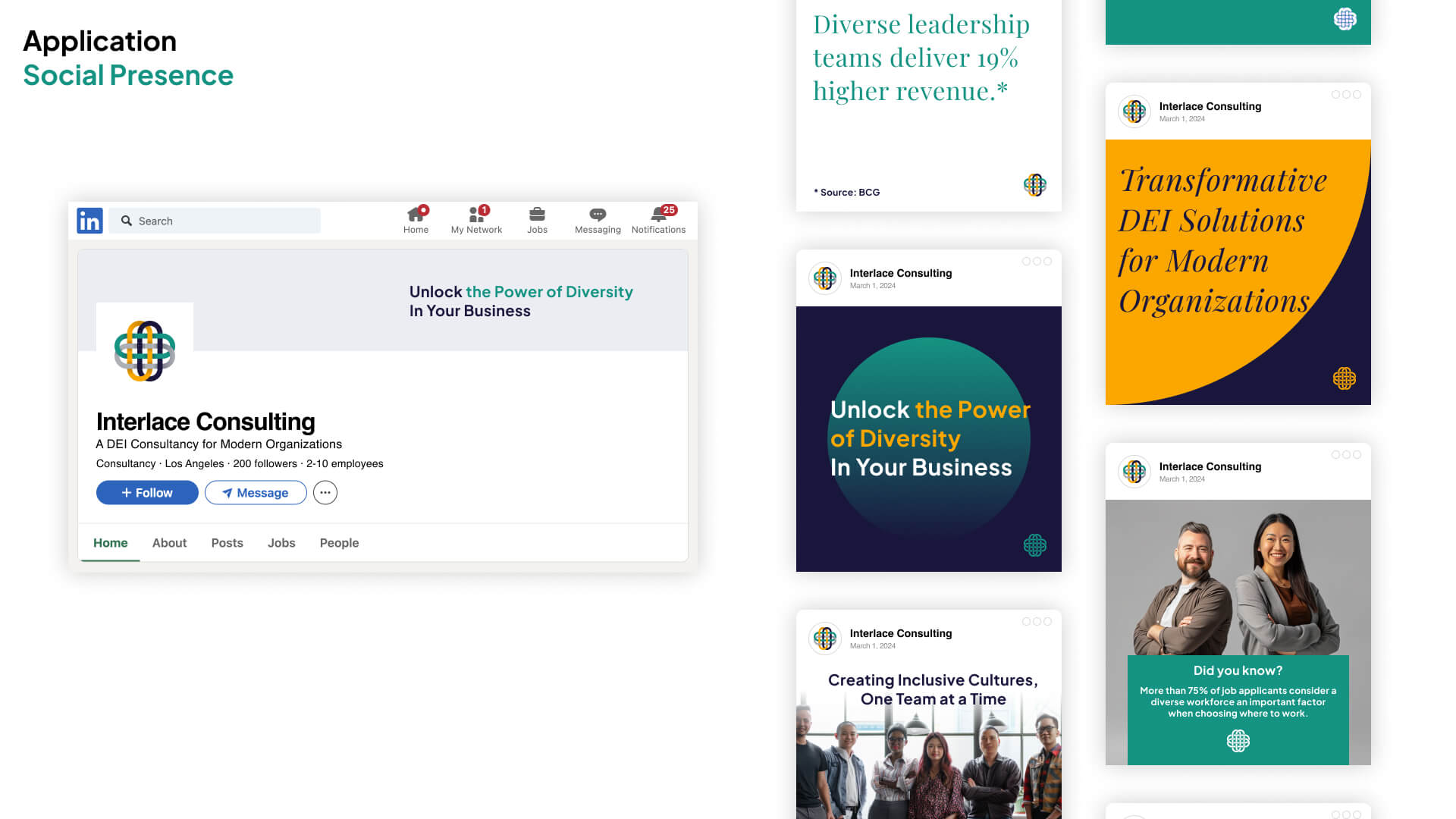The image size is (1456, 819).
Task: Click the "Diverse leadership teams" headline
Action: point(921,58)
